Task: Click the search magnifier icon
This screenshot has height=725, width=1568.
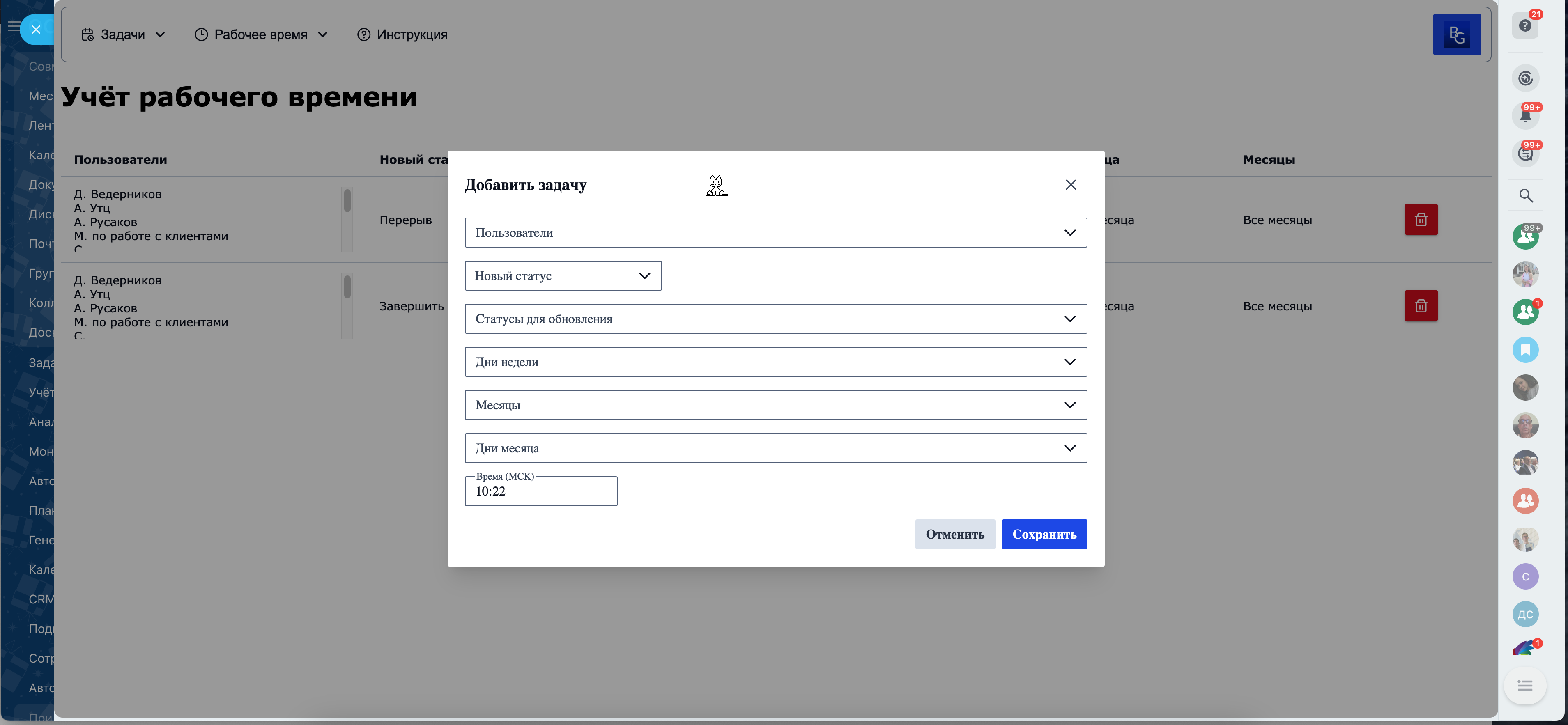Action: point(1525,196)
